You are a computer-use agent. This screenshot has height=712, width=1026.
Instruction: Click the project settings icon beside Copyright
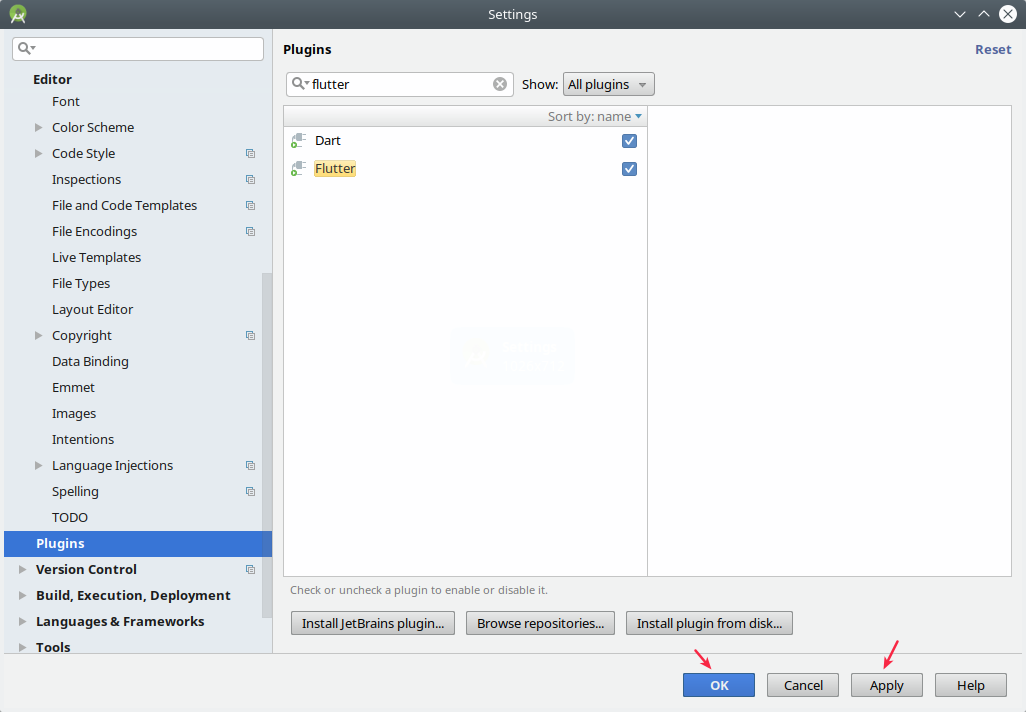(x=249, y=335)
